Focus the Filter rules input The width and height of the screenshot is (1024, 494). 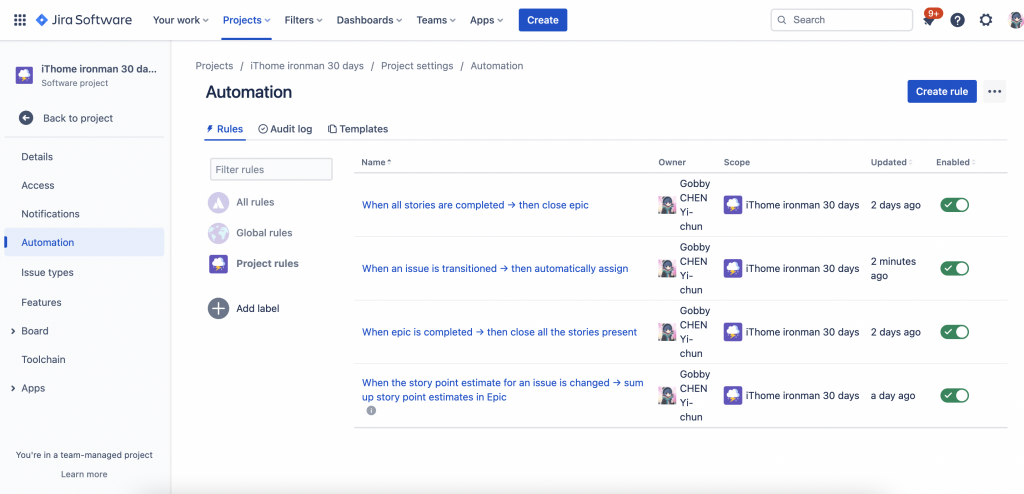pyautogui.click(x=271, y=169)
